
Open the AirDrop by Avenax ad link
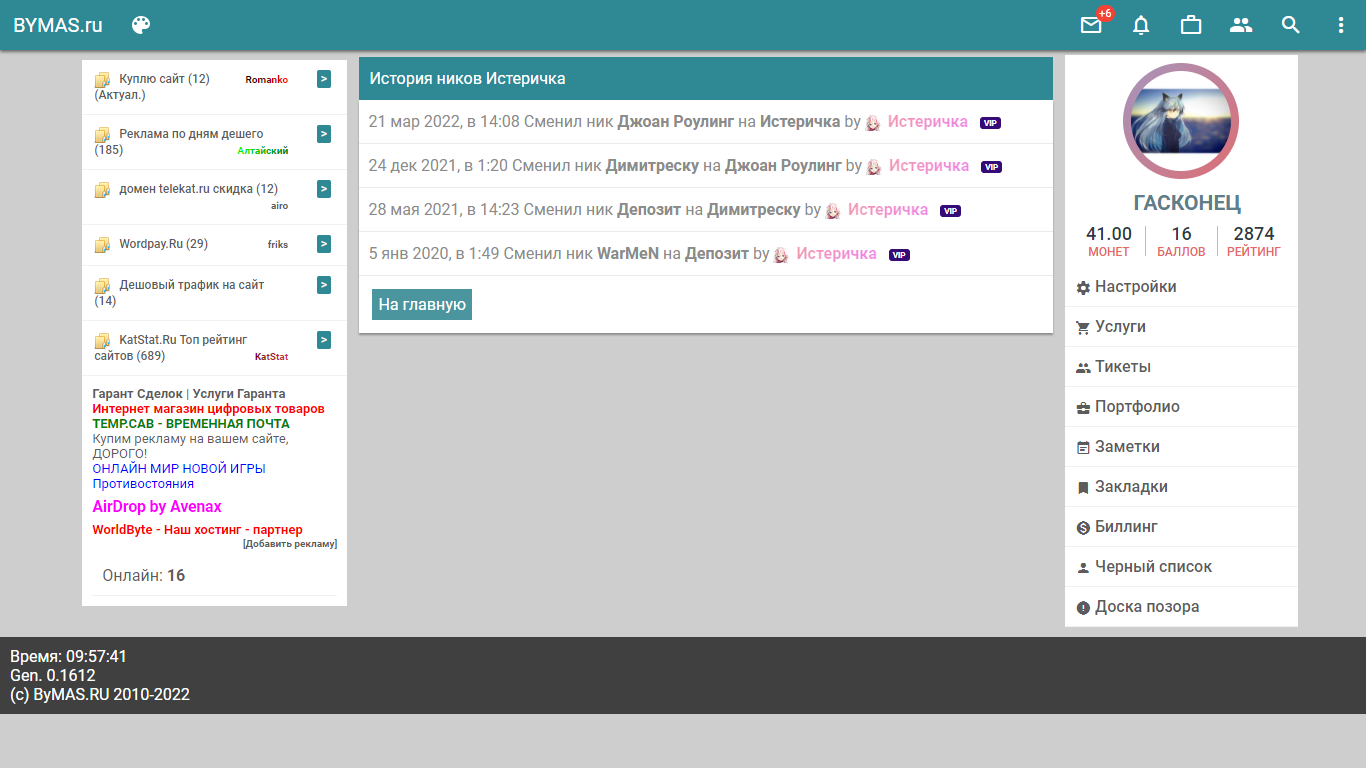click(x=157, y=507)
